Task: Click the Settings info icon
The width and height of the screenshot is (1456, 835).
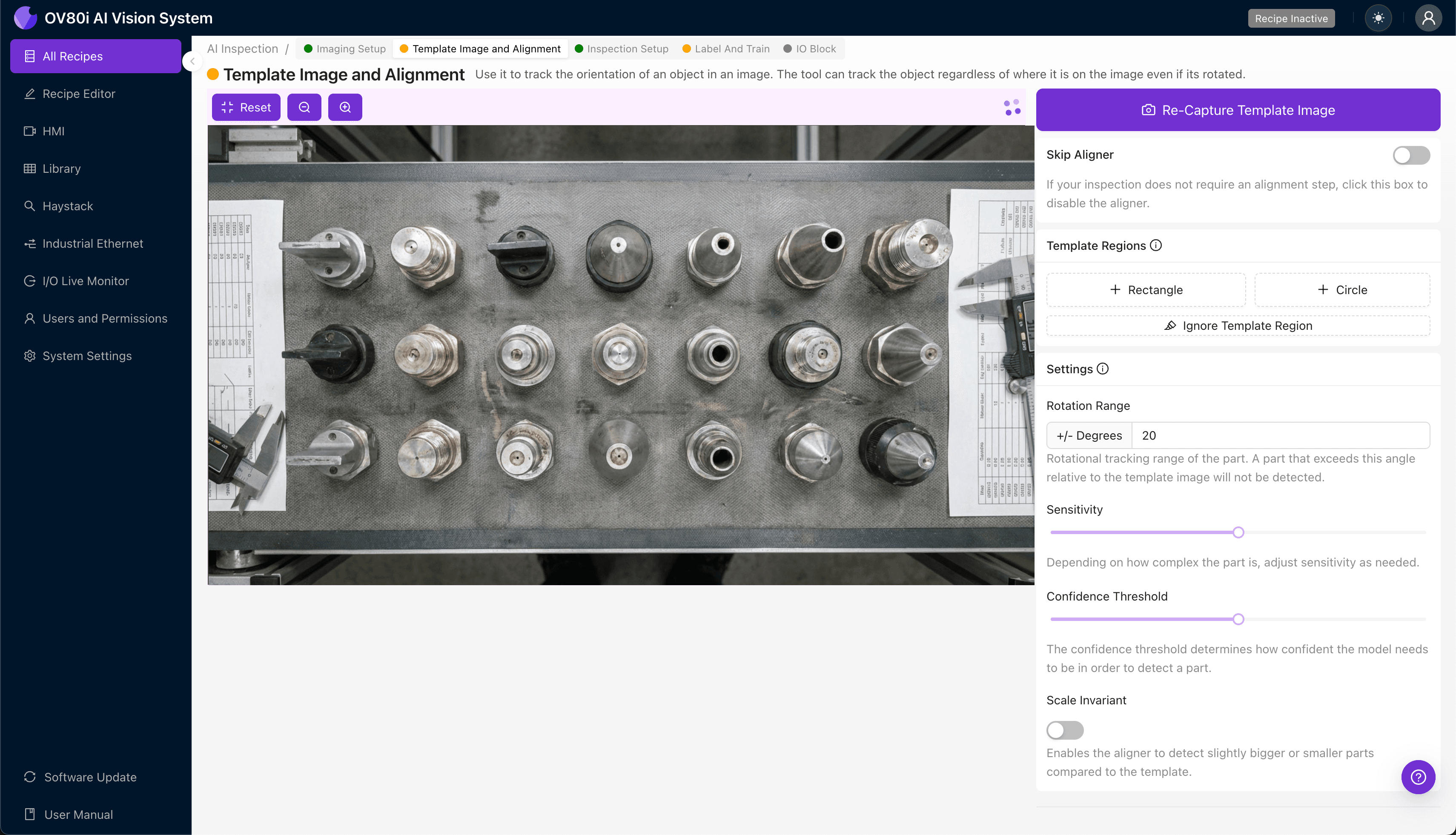Action: click(x=1103, y=369)
